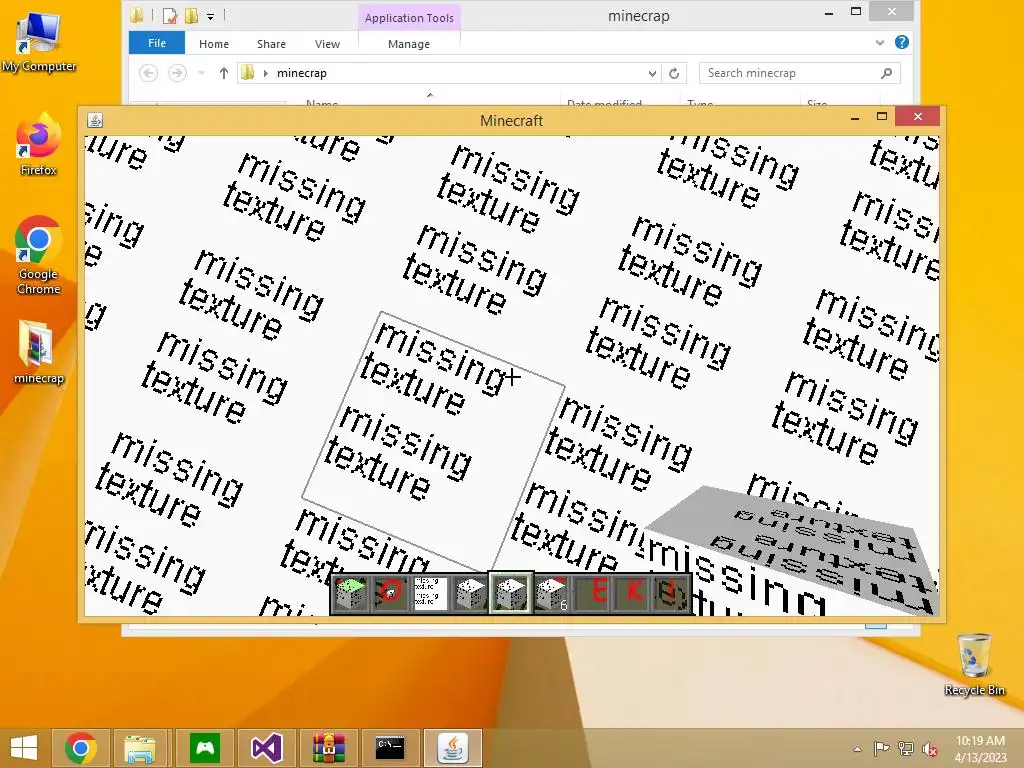The width and height of the screenshot is (1024, 768).
Task: Open recent locations dropdown arrow
Action: point(201,73)
